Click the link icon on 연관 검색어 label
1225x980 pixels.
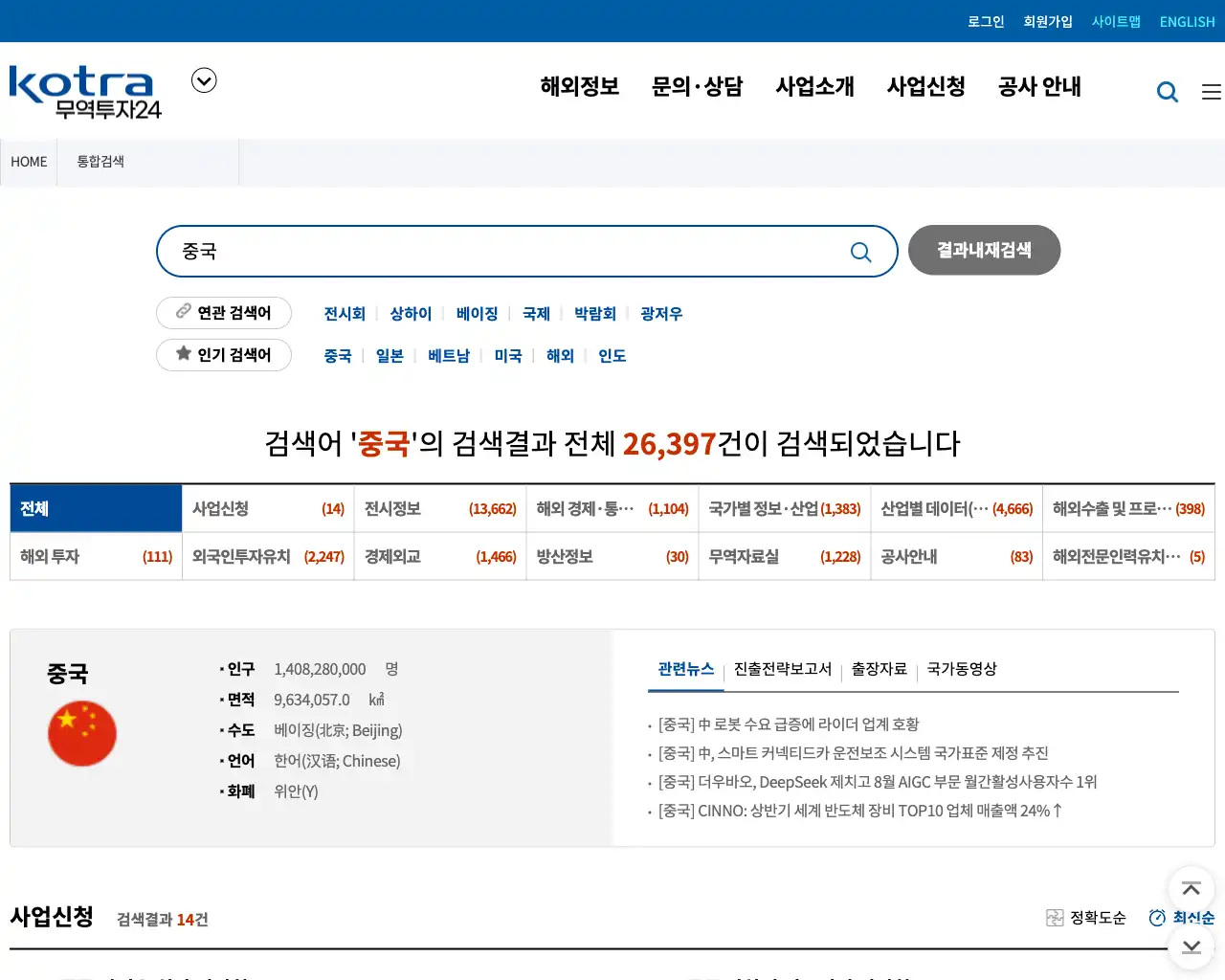(x=183, y=313)
